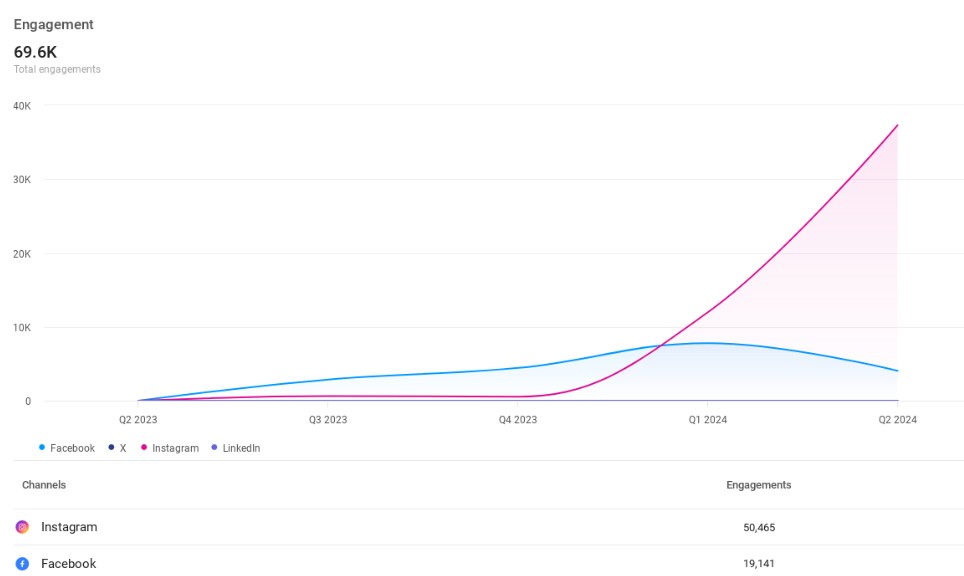Click the purple LinkedIn legend dot
This screenshot has width=964, height=576.
214,448
